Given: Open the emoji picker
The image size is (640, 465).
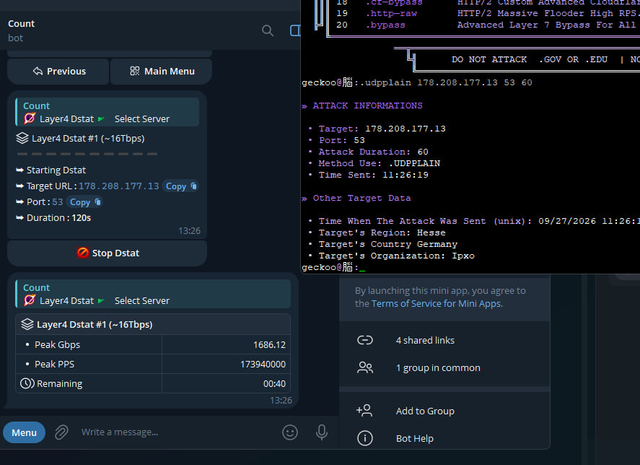Looking at the screenshot, I should pyautogui.click(x=290, y=432).
